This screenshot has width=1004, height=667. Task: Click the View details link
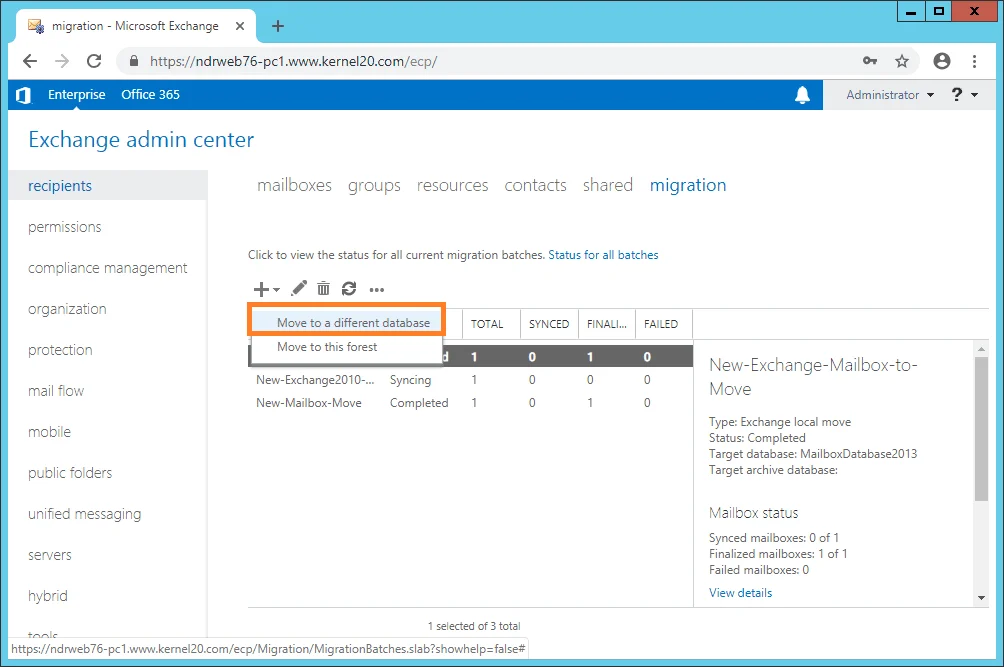tap(740, 592)
